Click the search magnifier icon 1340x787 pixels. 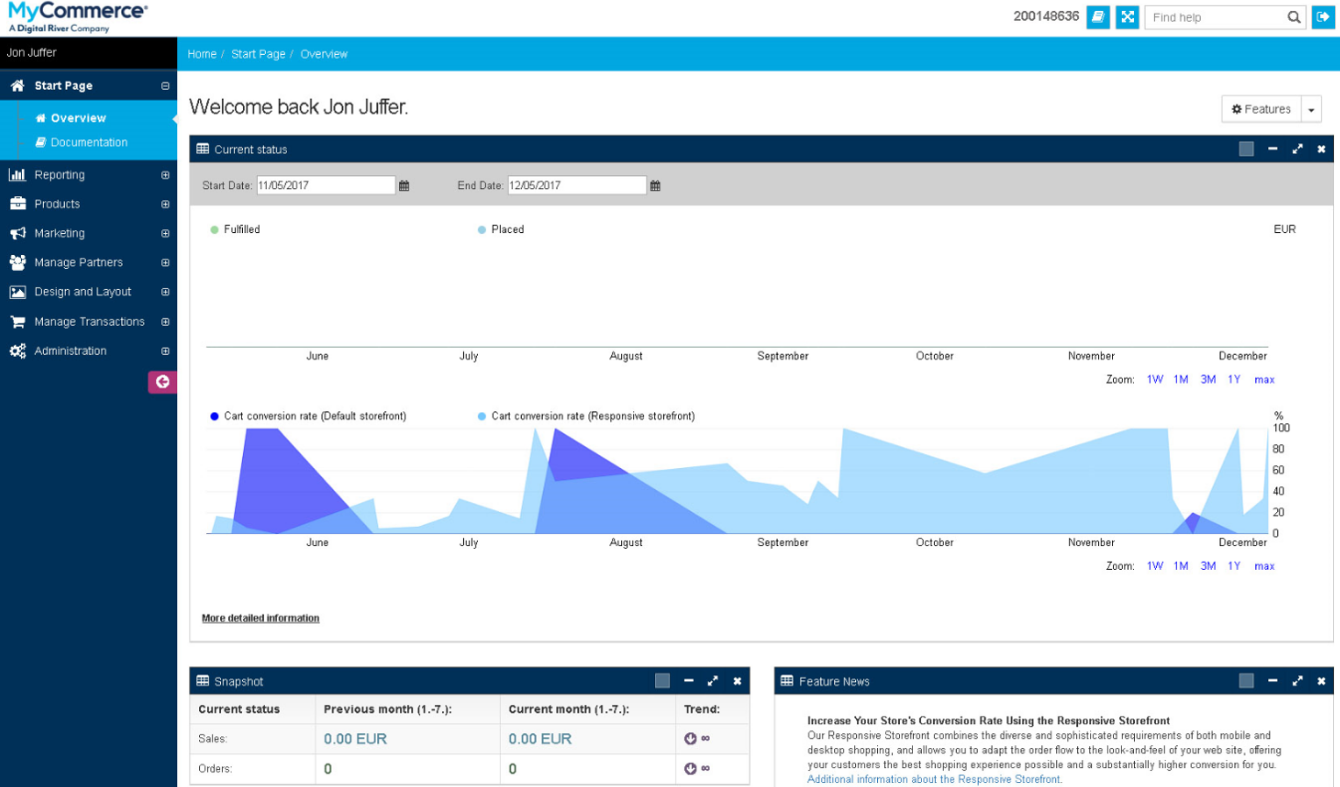[x=1294, y=17]
